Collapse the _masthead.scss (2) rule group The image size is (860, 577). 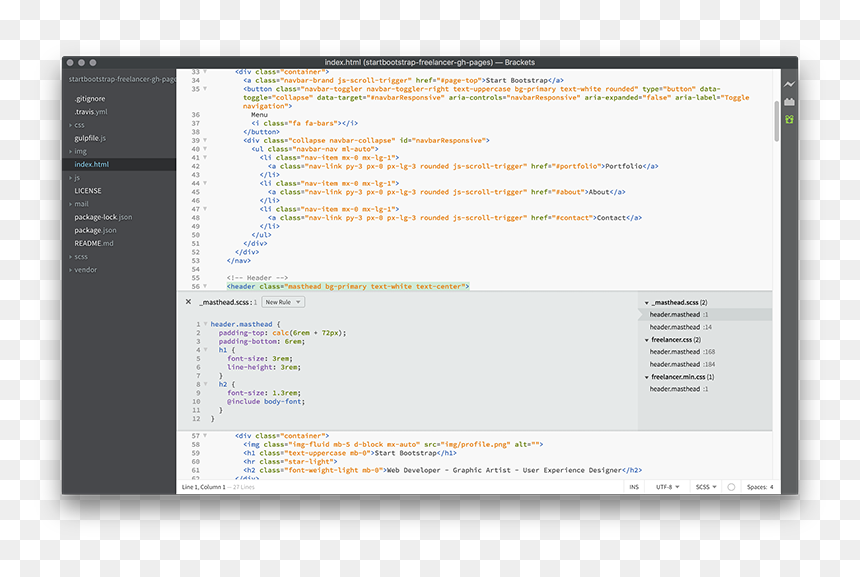(x=647, y=303)
